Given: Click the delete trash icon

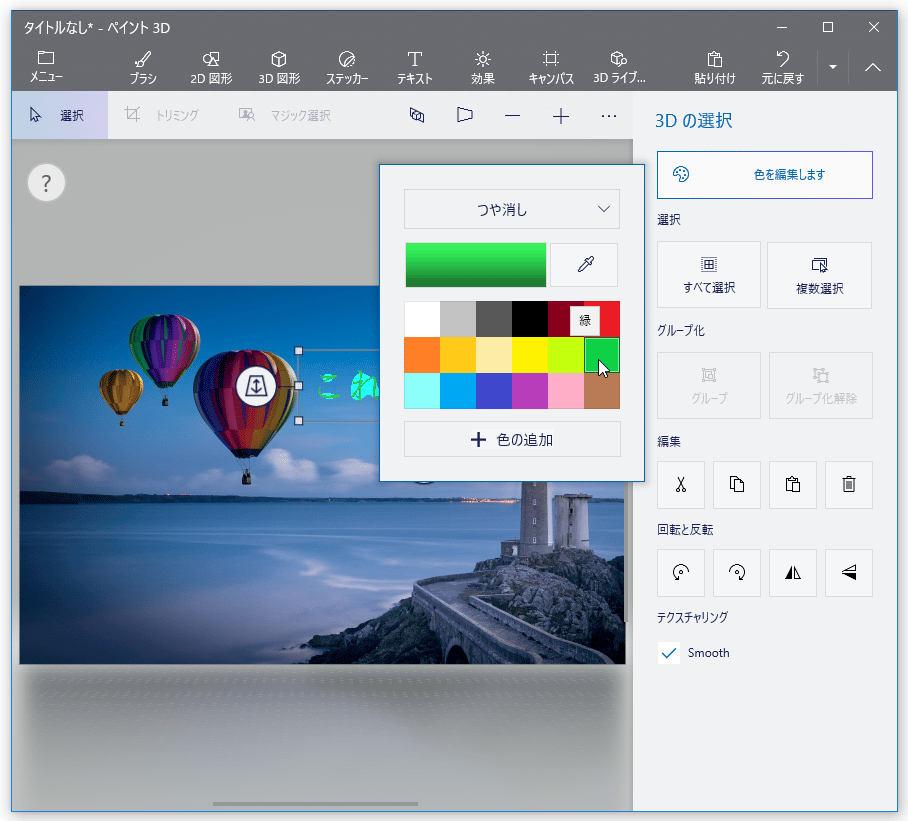Looking at the screenshot, I should point(849,485).
